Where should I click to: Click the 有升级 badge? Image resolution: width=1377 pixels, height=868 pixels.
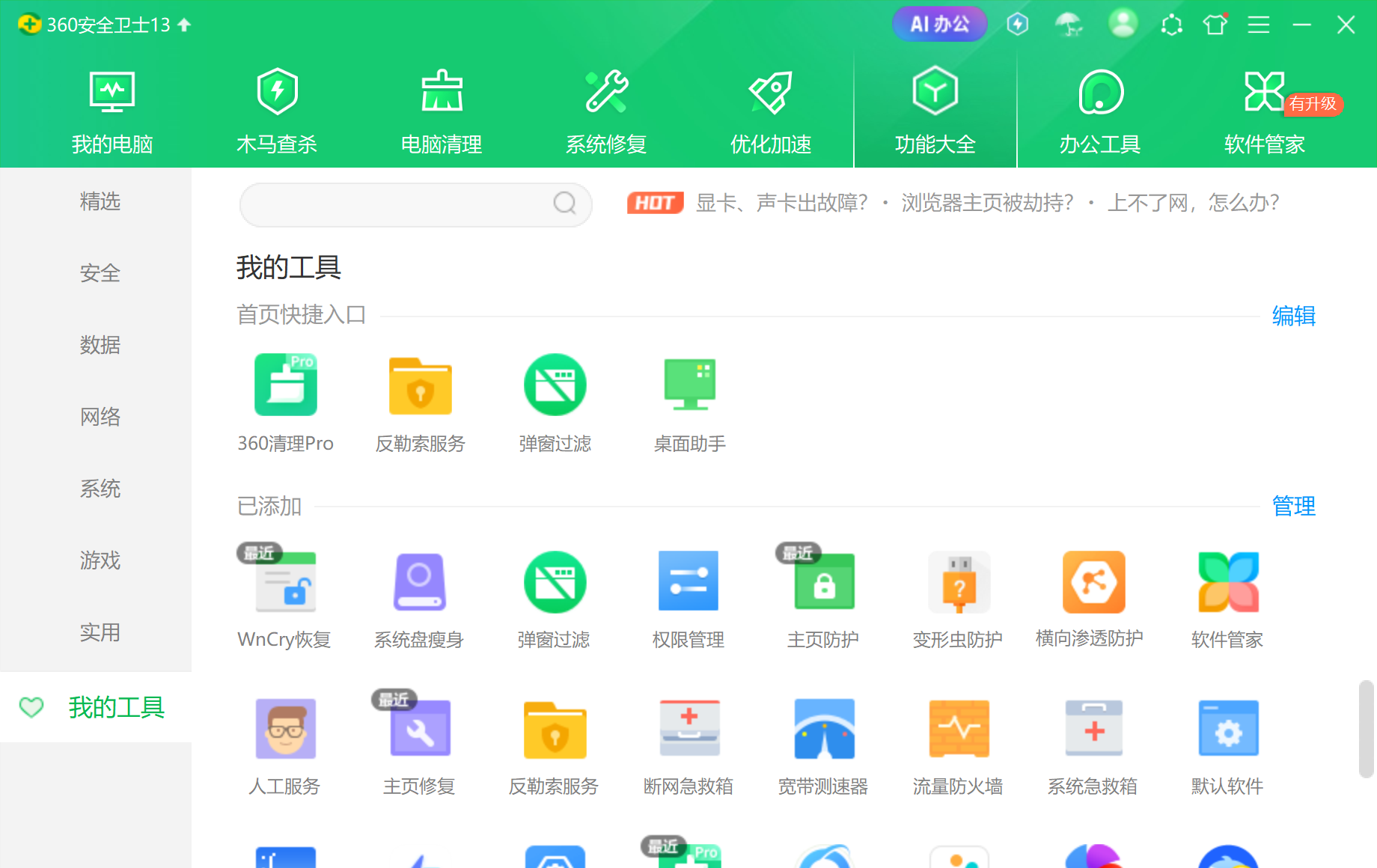click(1313, 104)
